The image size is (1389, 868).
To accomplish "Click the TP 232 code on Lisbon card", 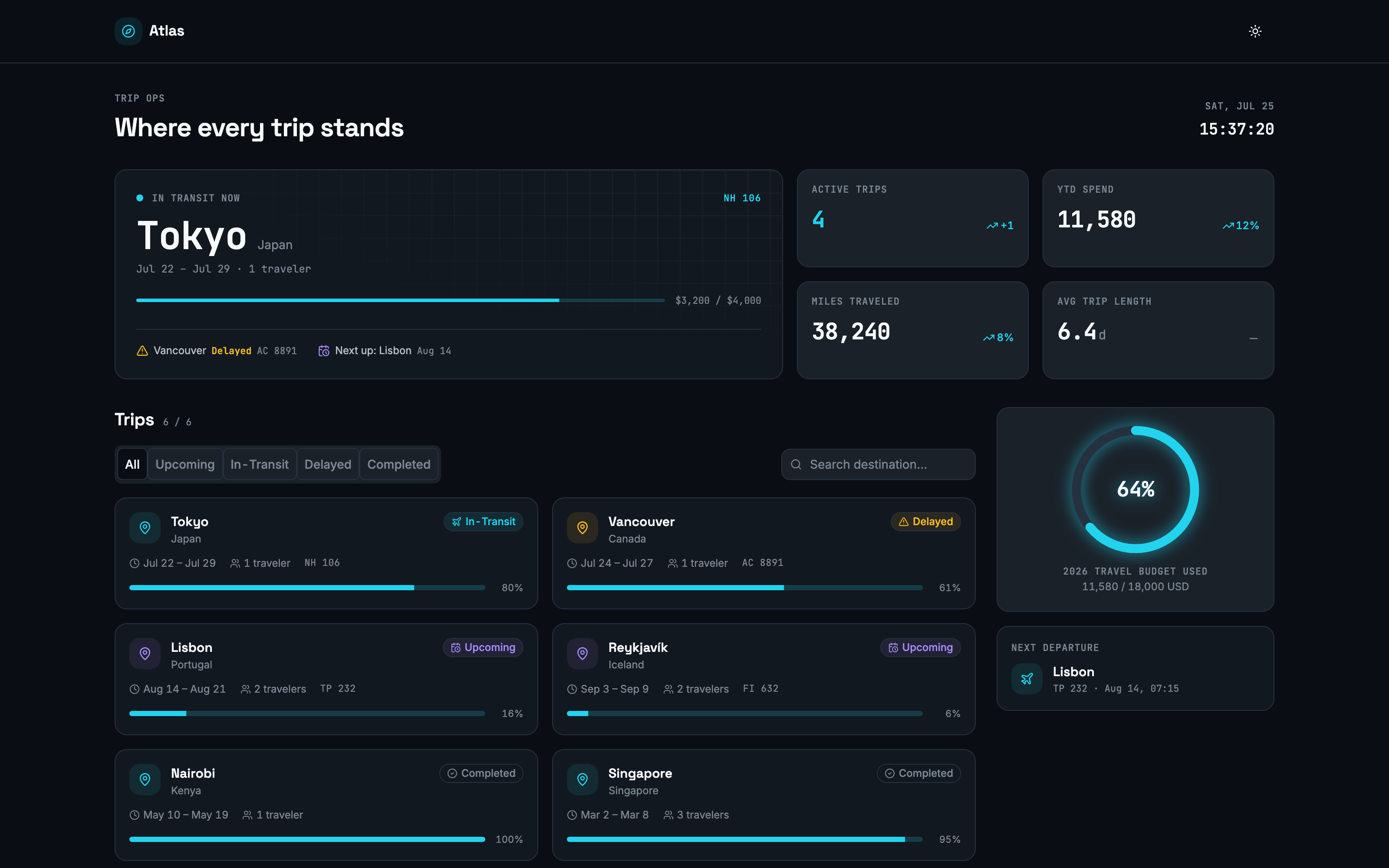I will click(338, 688).
